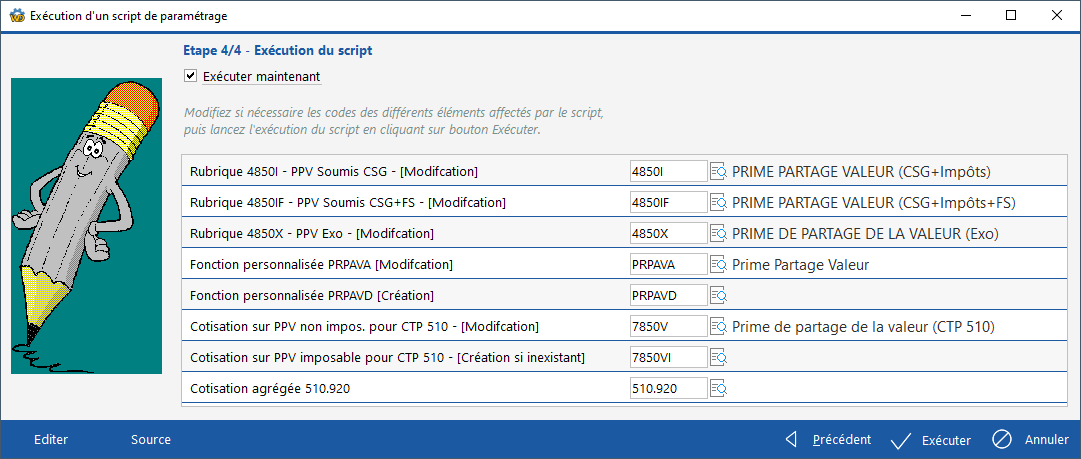
Task: Uncheck the Exécuter maintenant checkbox
Action: coord(191,75)
